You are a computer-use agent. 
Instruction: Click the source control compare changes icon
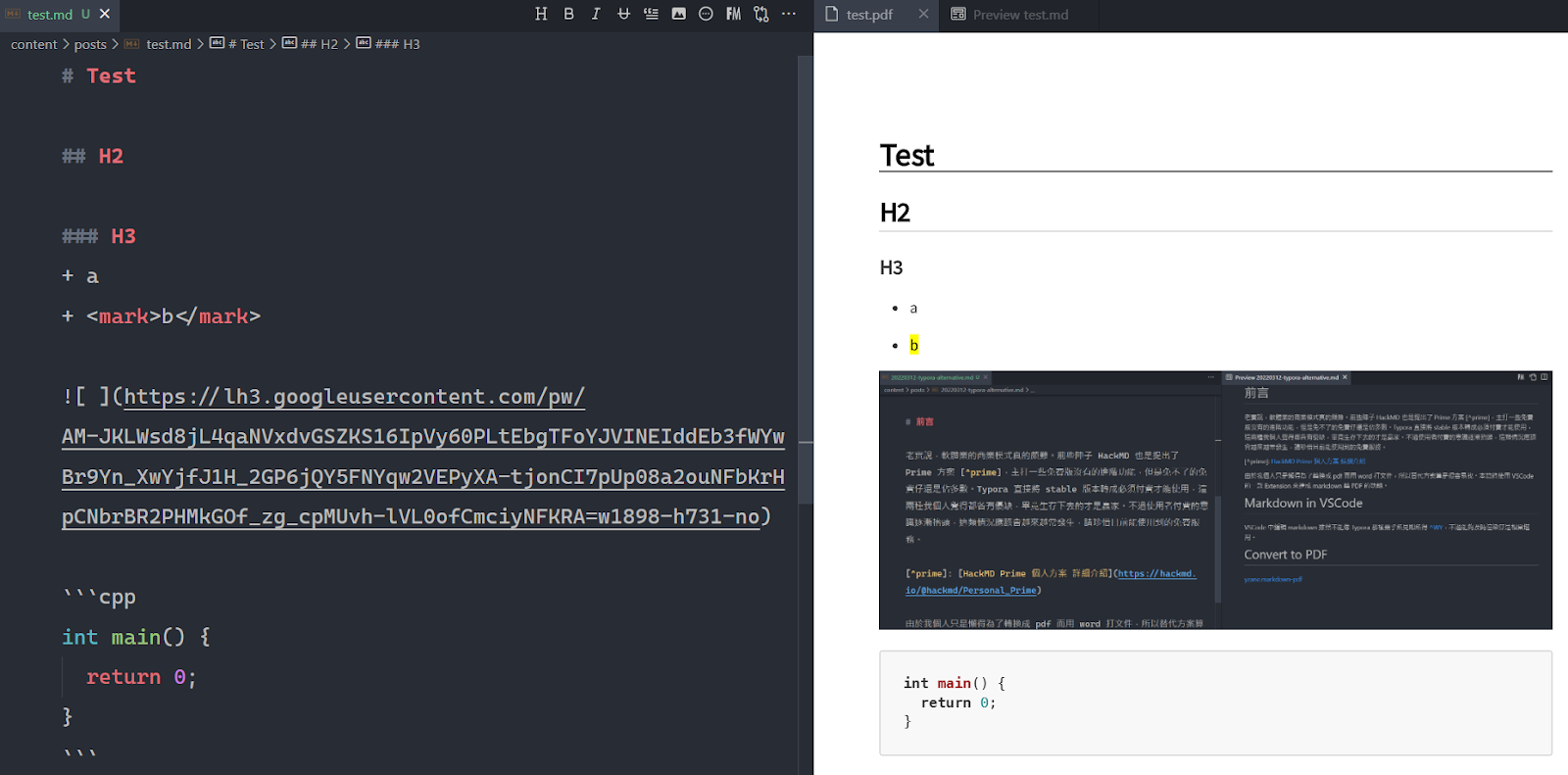[x=761, y=14]
